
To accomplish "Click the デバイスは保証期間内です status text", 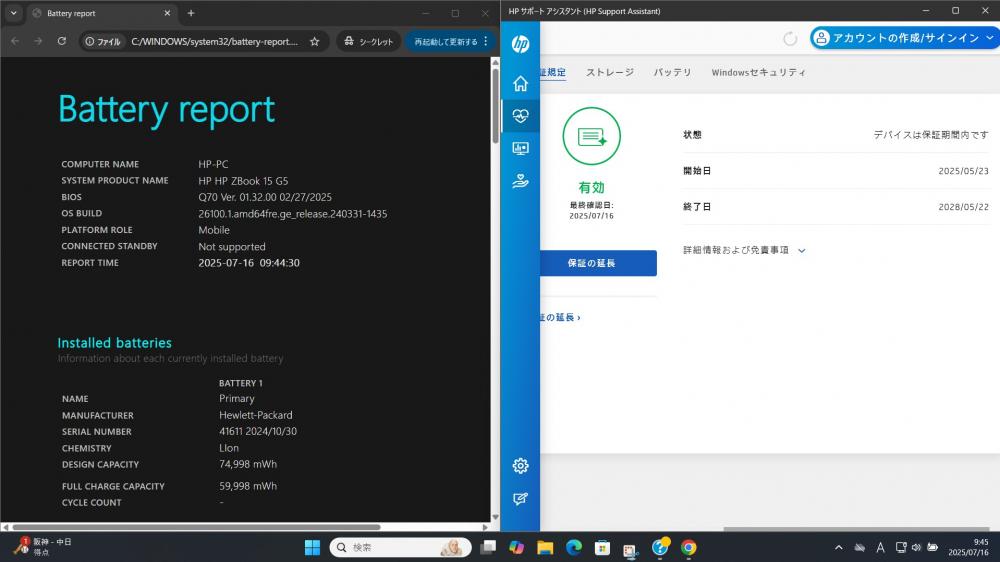I will (931, 135).
